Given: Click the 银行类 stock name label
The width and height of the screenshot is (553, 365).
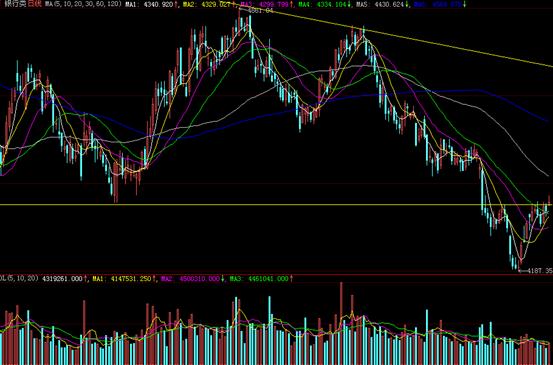Looking at the screenshot, I should [15, 4].
